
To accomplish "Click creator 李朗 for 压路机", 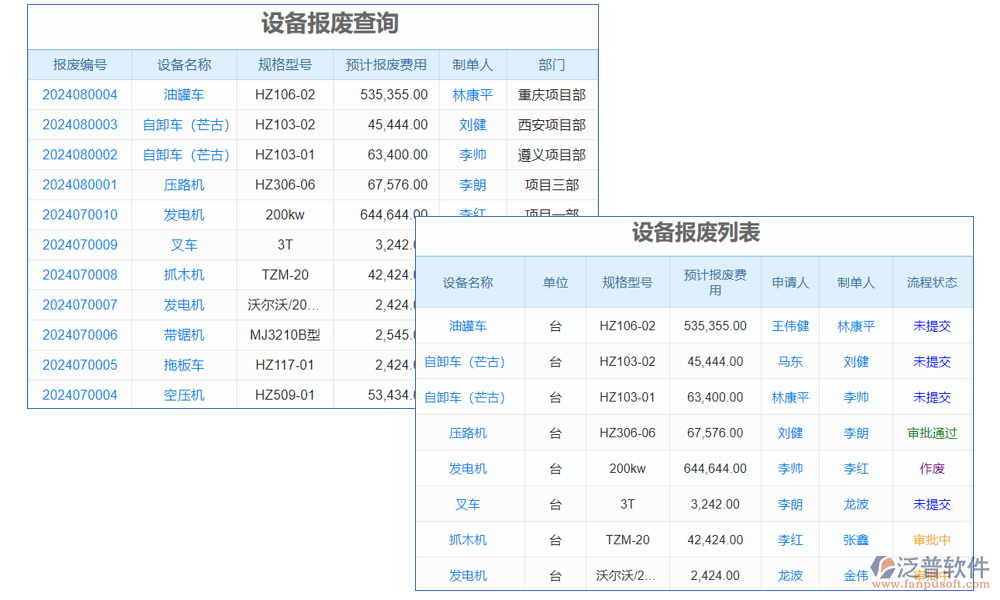I will pyautogui.click(x=856, y=433).
